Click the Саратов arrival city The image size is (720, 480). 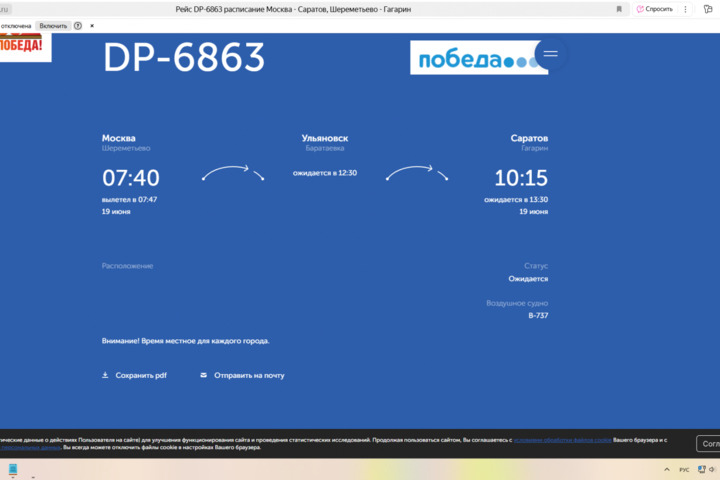[x=529, y=138]
